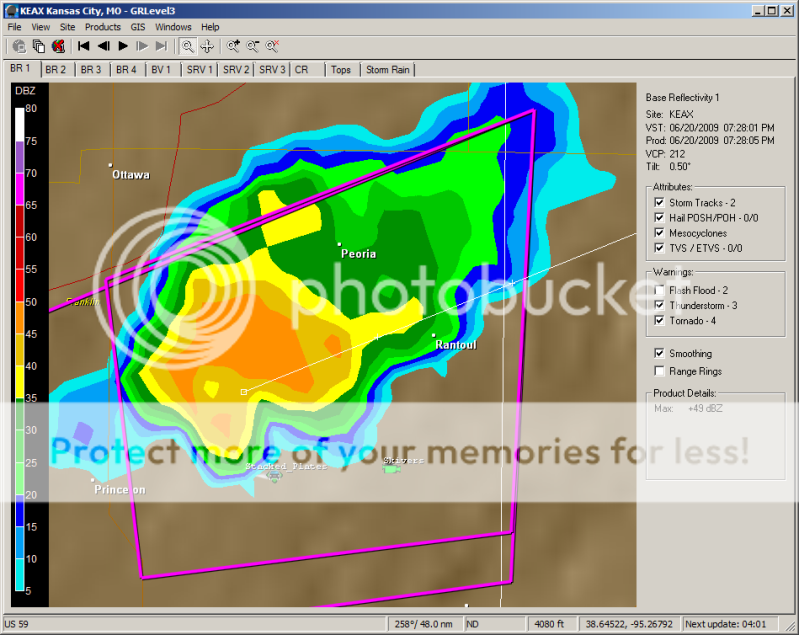The image size is (799, 635).
Task: Step forward one radar frame
Action: click(x=142, y=46)
